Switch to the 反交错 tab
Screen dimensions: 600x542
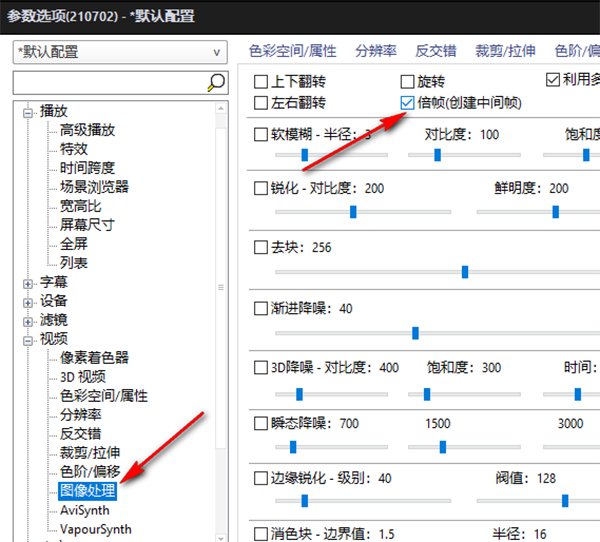click(435, 51)
